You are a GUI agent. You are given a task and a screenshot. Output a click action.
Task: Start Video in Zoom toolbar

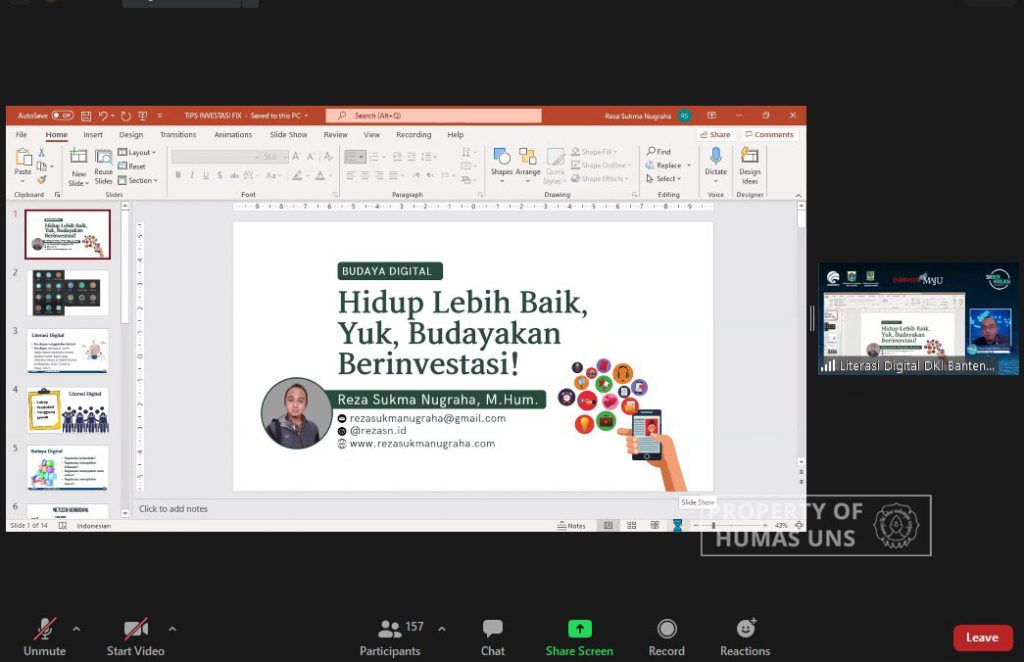tap(136, 637)
